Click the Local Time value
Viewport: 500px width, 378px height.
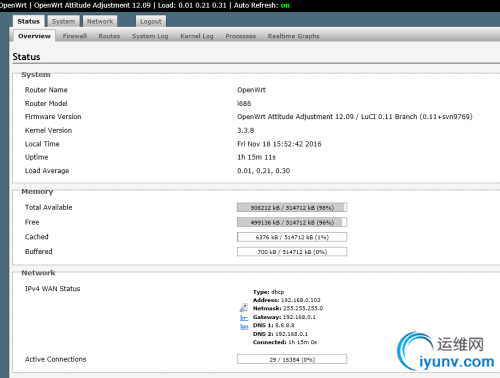click(x=279, y=144)
